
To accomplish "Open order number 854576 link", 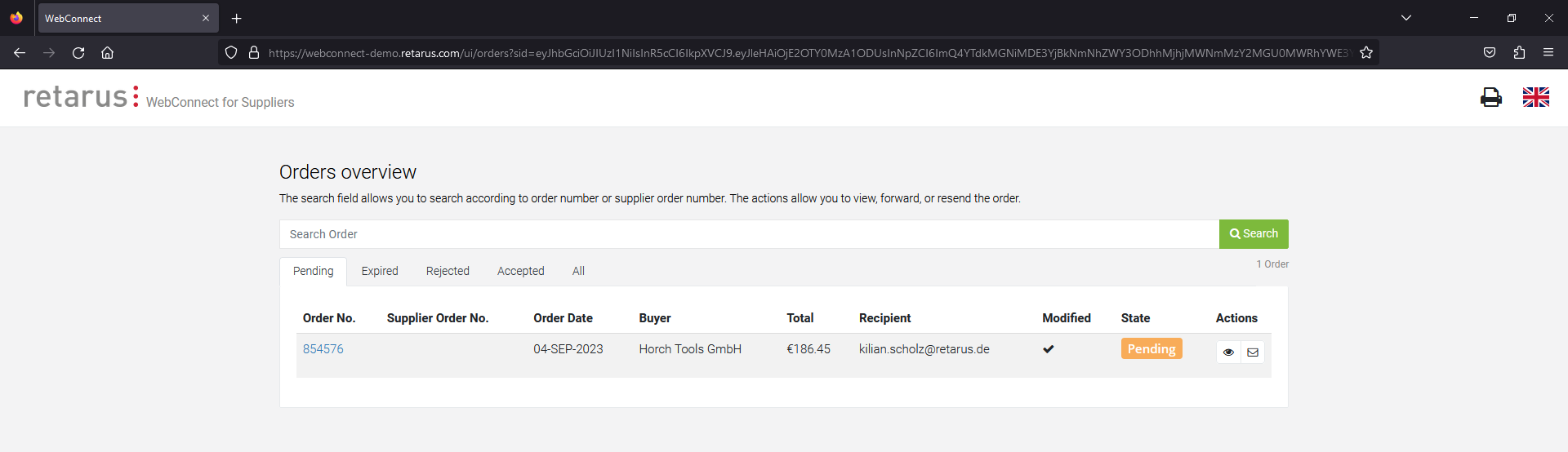I will (x=323, y=349).
